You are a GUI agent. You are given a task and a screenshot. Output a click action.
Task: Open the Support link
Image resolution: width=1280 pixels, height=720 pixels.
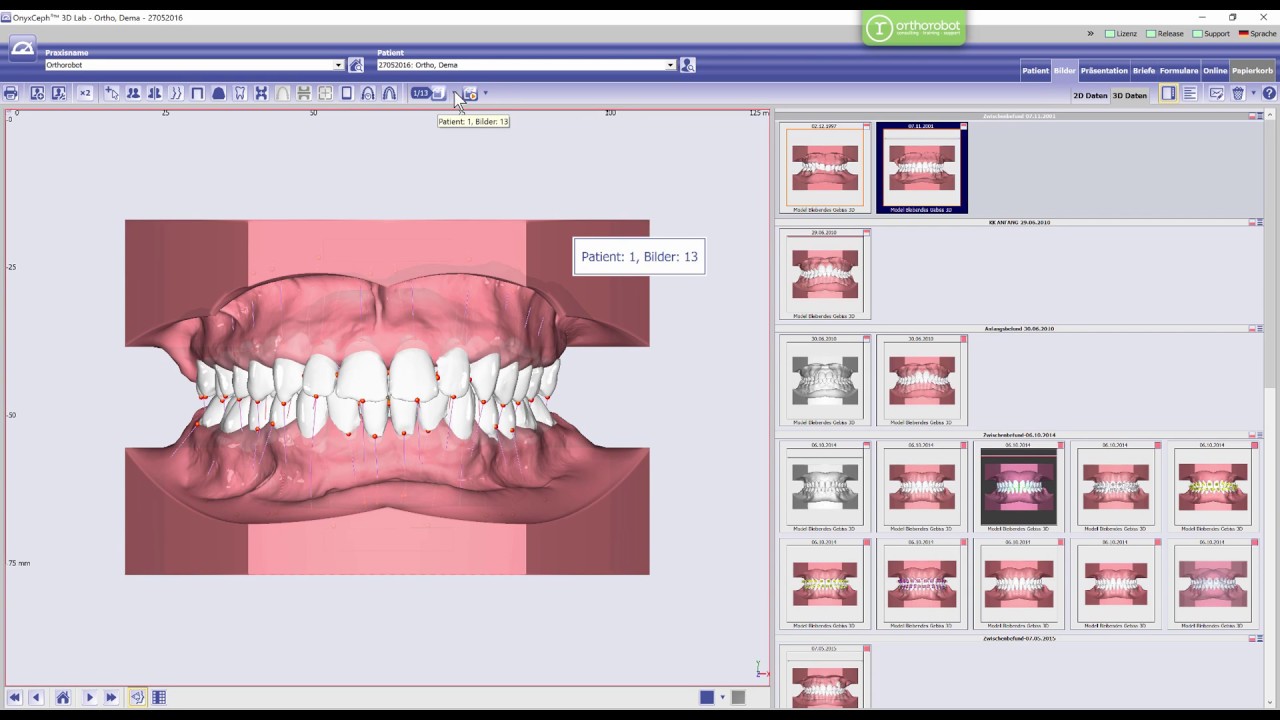click(x=1211, y=33)
